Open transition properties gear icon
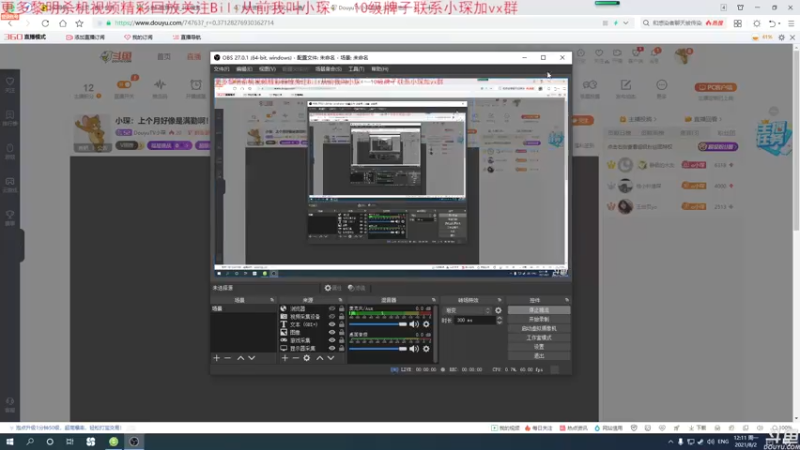Viewport: 800px width, 450px height. (x=498, y=310)
